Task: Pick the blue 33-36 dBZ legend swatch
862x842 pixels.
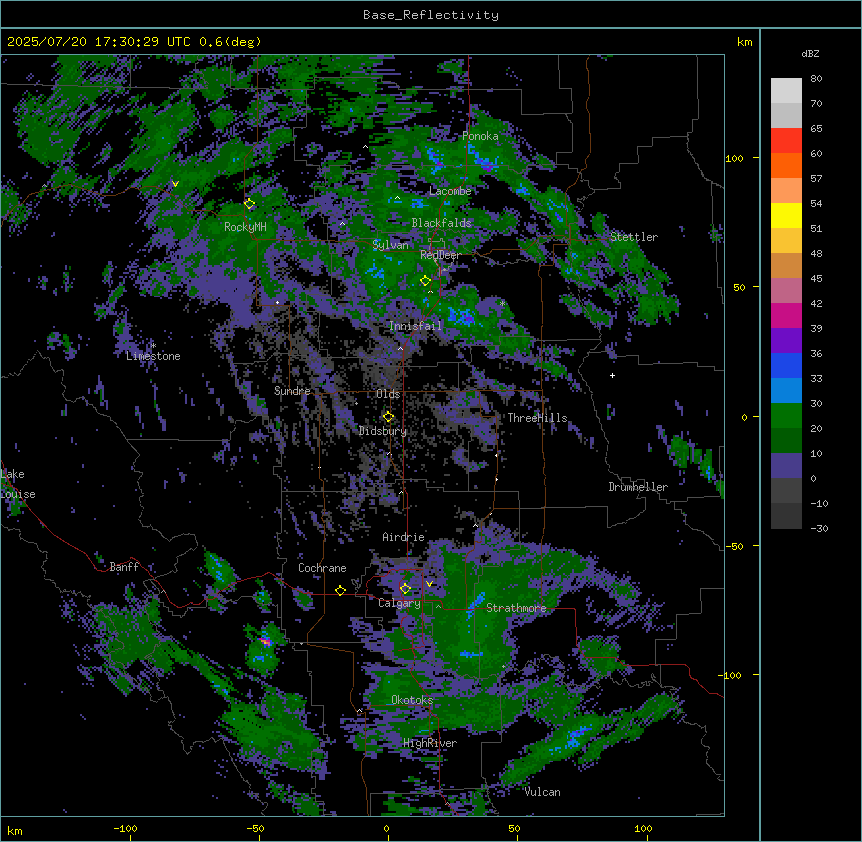Action: 786,365
